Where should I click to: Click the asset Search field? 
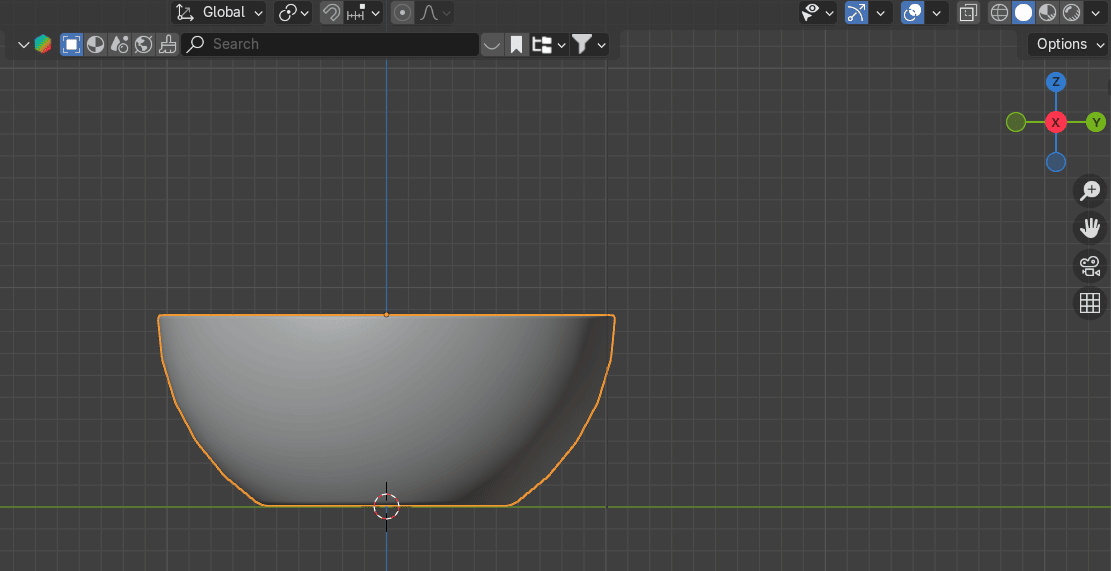tap(330, 44)
